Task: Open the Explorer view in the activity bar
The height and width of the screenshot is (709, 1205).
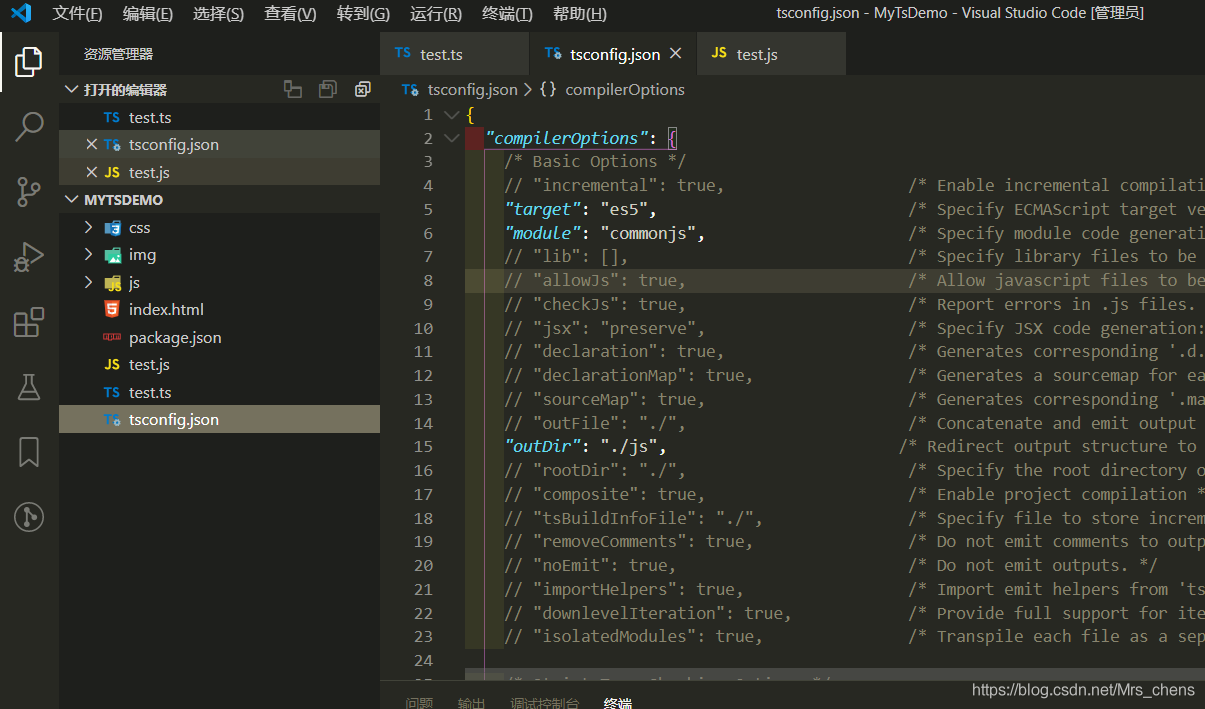Action: (29, 62)
